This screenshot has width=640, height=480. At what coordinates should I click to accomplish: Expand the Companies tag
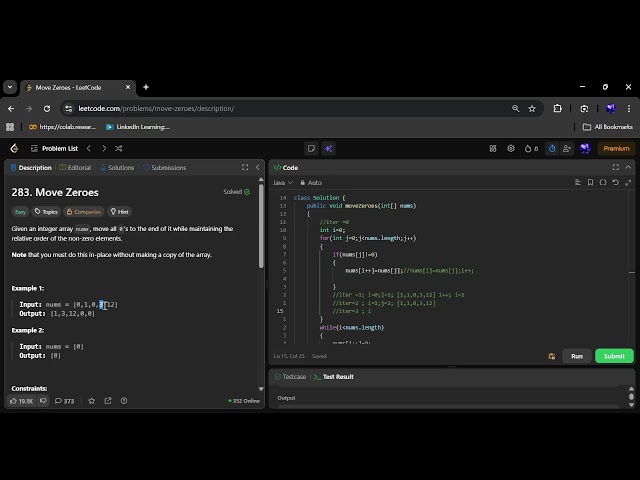pyautogui.click(x=84, y=212)
